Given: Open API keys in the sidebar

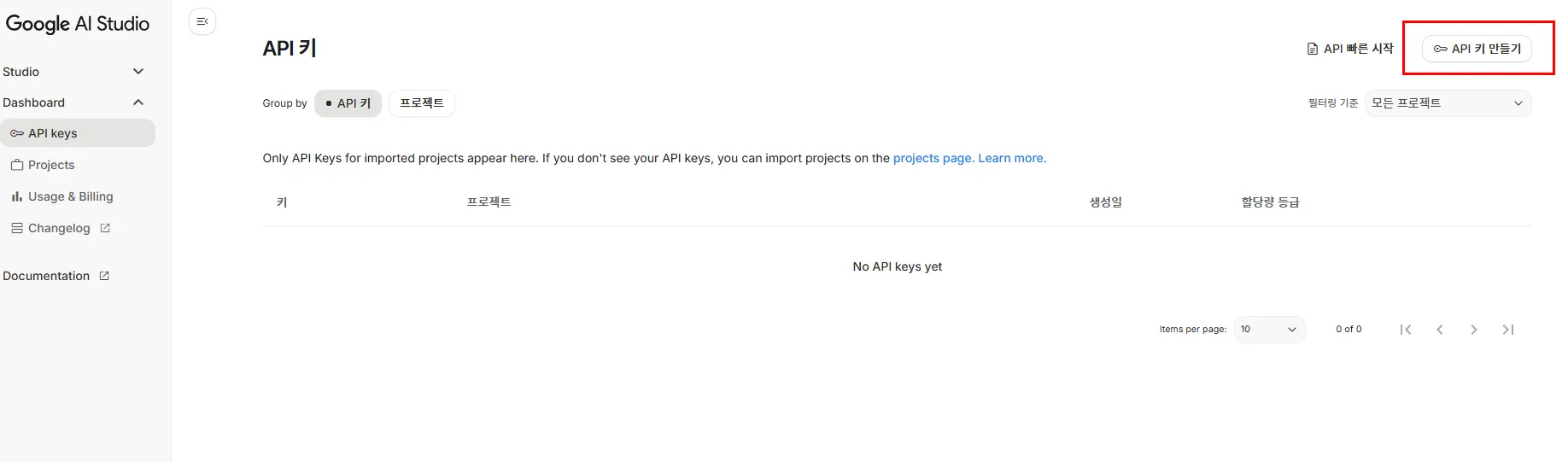Looking at the screenshot, I should tap(78, 133).
